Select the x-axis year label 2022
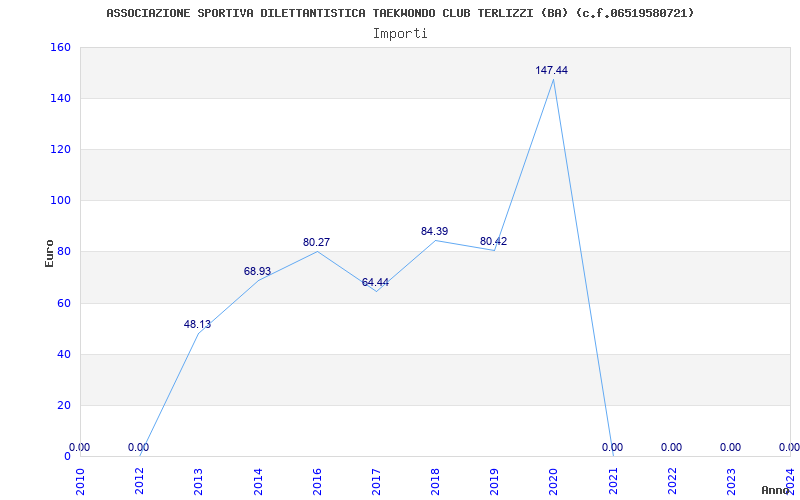This screenshot has height=500, width=800. tap(672, 481)
